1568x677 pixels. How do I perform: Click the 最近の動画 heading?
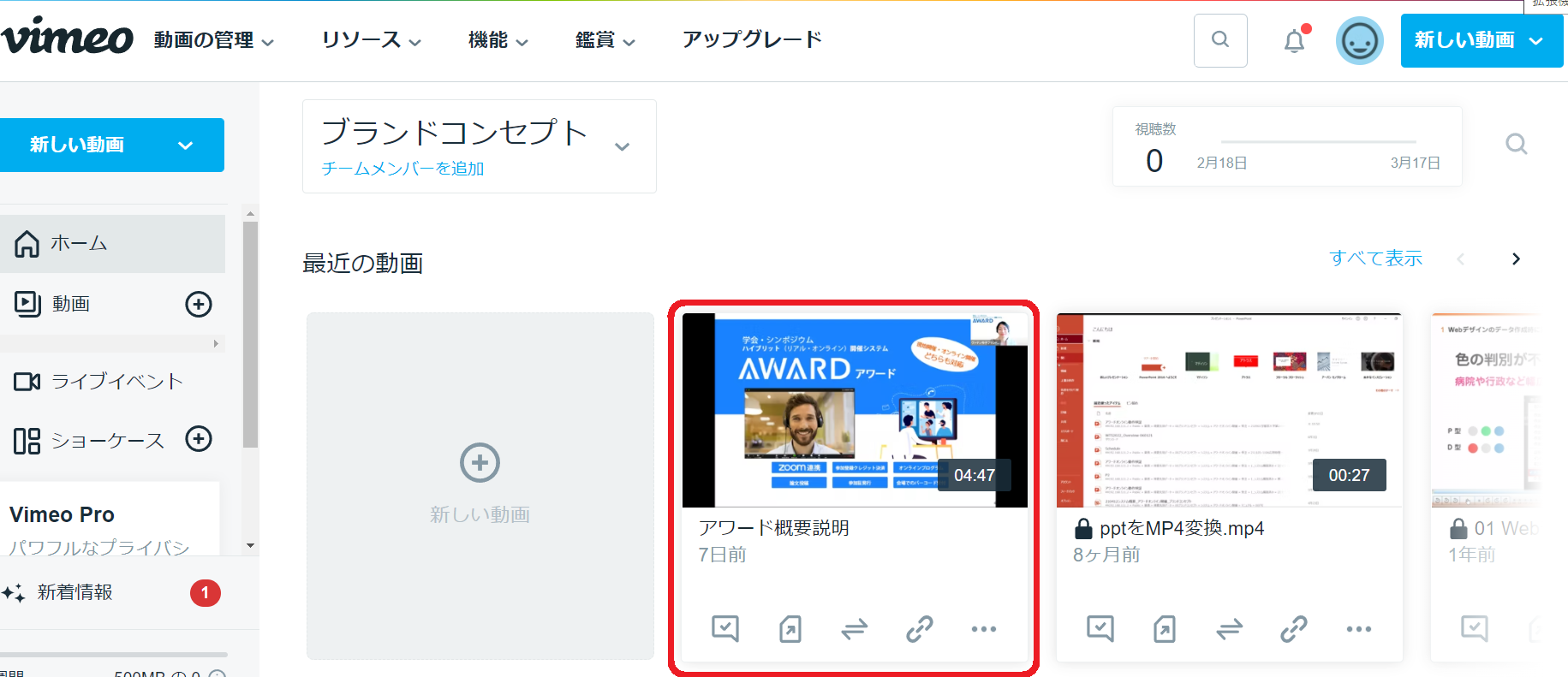click(x=363, y=263)
